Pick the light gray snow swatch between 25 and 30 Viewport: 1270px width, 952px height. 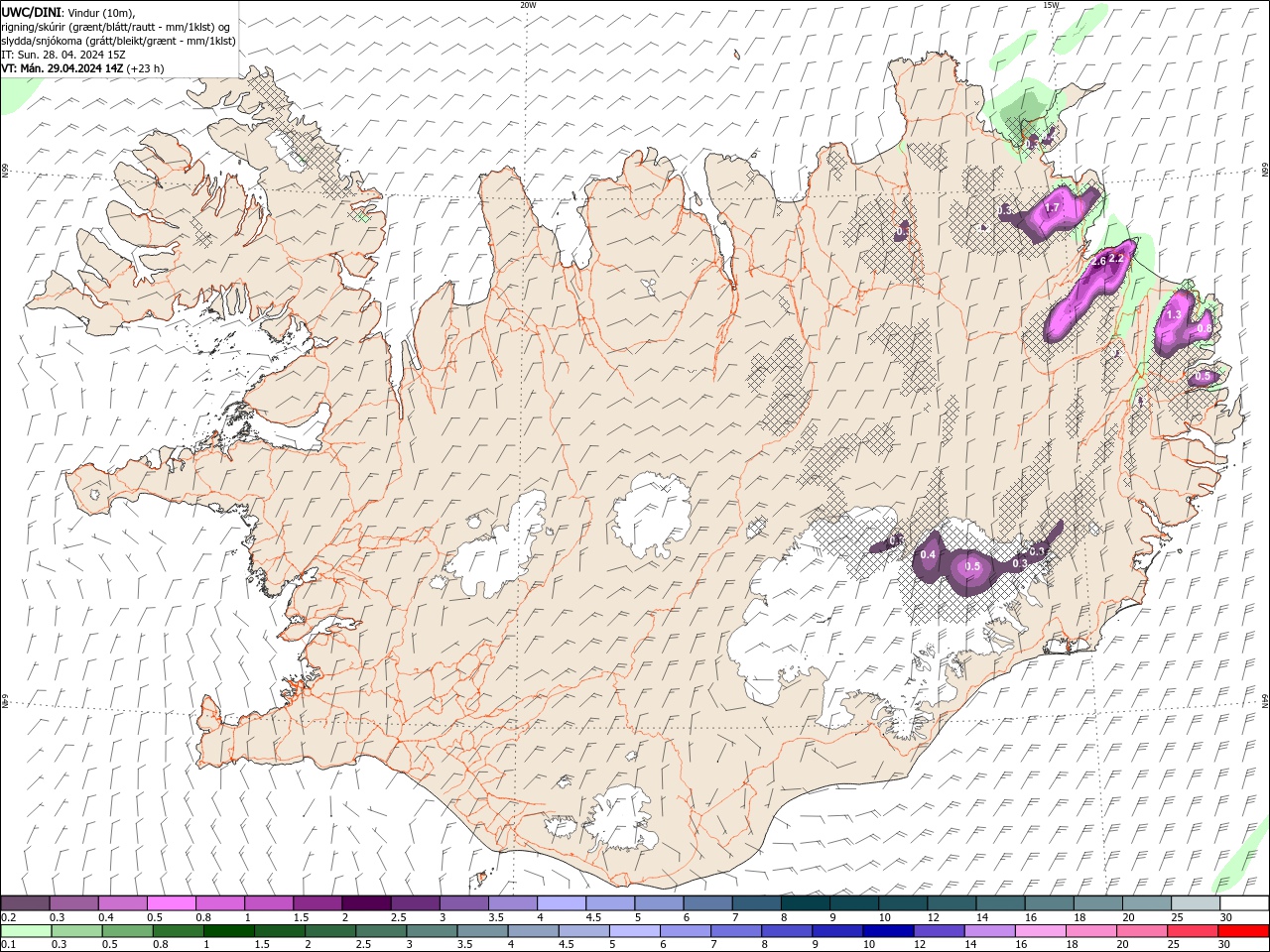(1194, 903)
